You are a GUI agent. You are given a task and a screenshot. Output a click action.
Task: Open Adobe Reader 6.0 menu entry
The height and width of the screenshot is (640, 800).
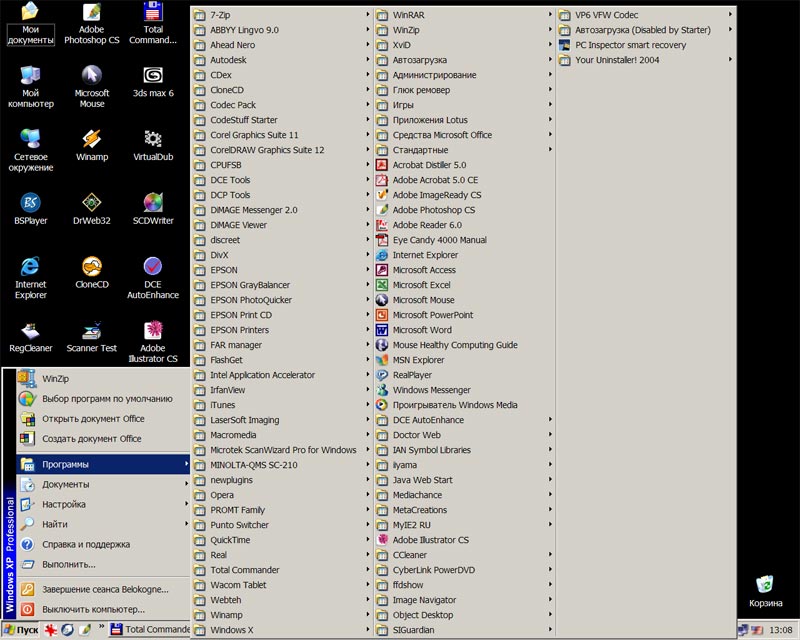(464, 225)
